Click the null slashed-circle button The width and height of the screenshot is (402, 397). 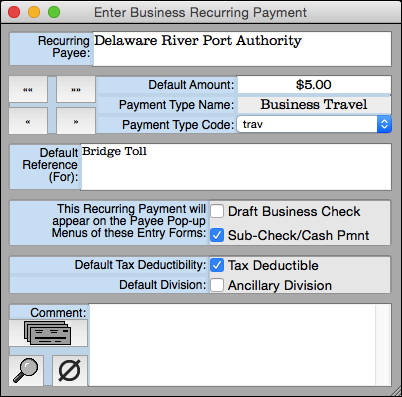pos(70,370)
